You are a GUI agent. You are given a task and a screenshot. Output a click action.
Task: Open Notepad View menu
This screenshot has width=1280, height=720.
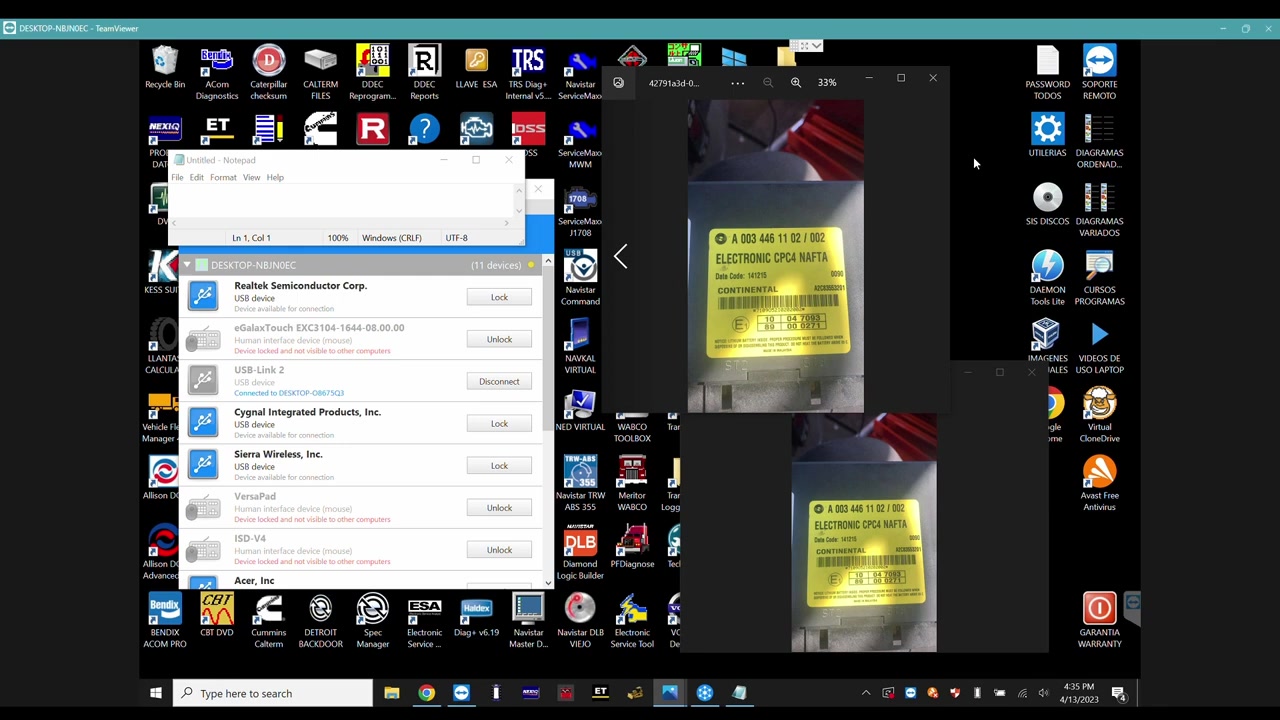point(251,177)
